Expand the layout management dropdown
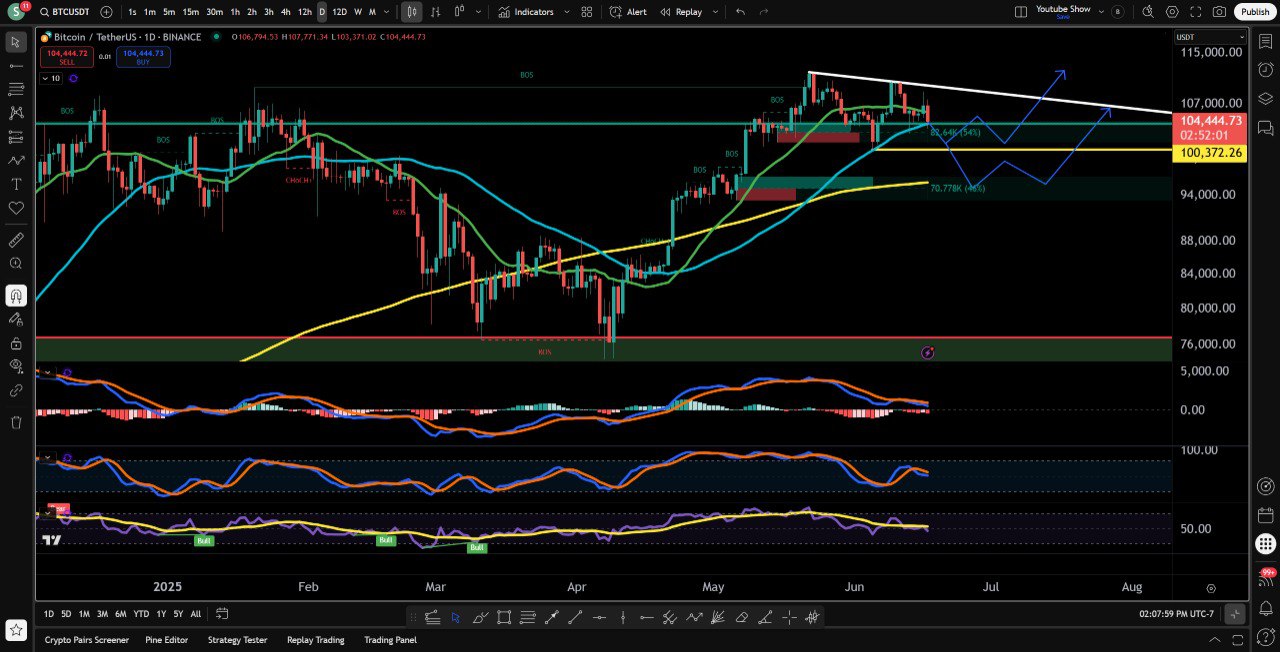The image size is (1280, 652). click(x=1101, y=12)
